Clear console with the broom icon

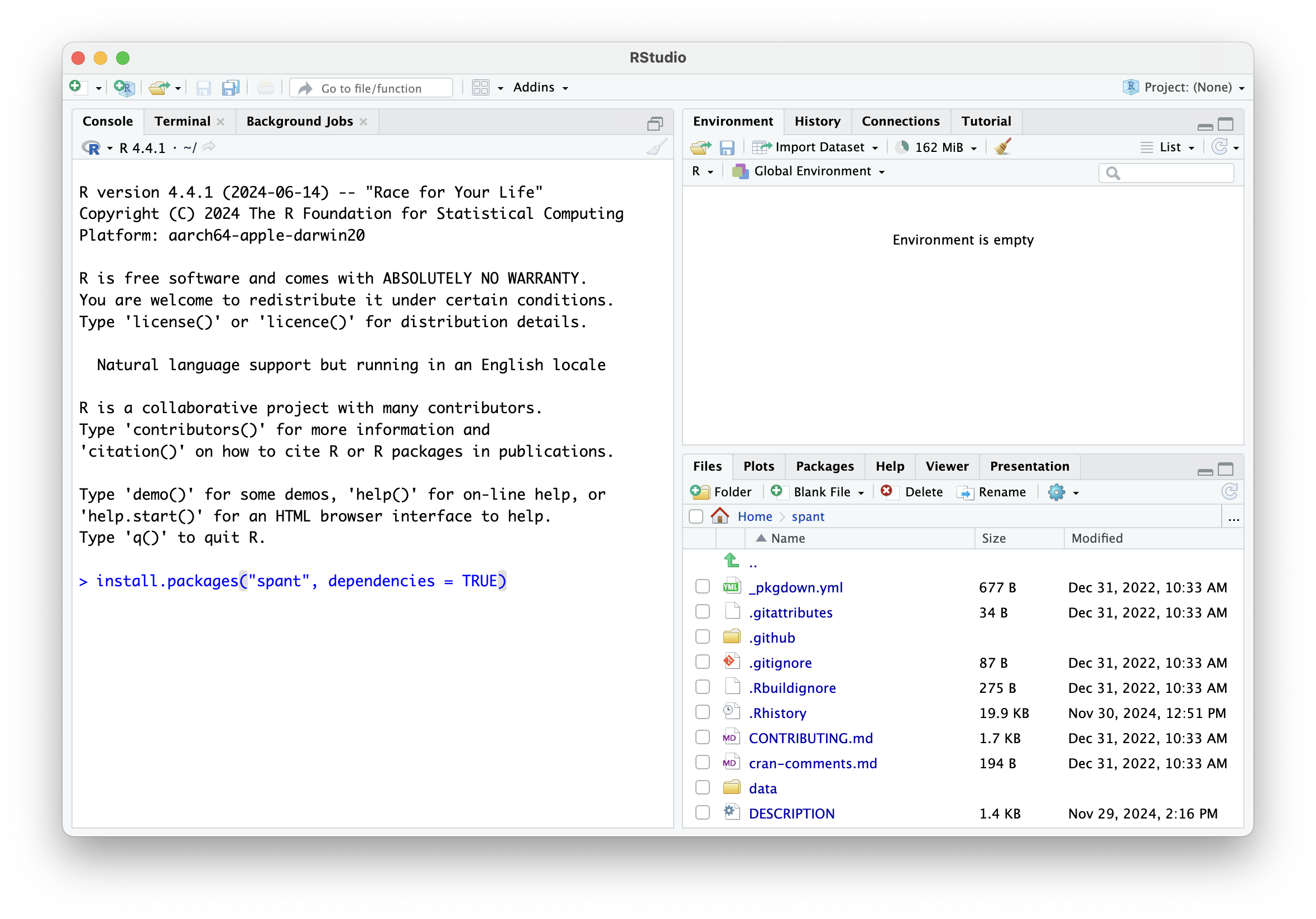click(x=657, y=147)
